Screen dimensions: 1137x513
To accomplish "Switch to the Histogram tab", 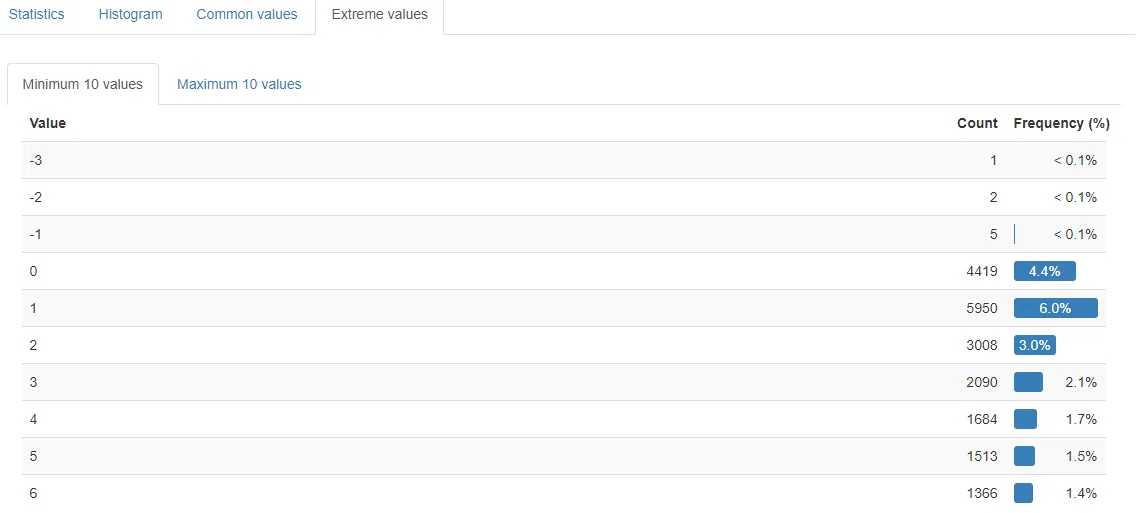I will pyautogui.click(x=131, y=15).
